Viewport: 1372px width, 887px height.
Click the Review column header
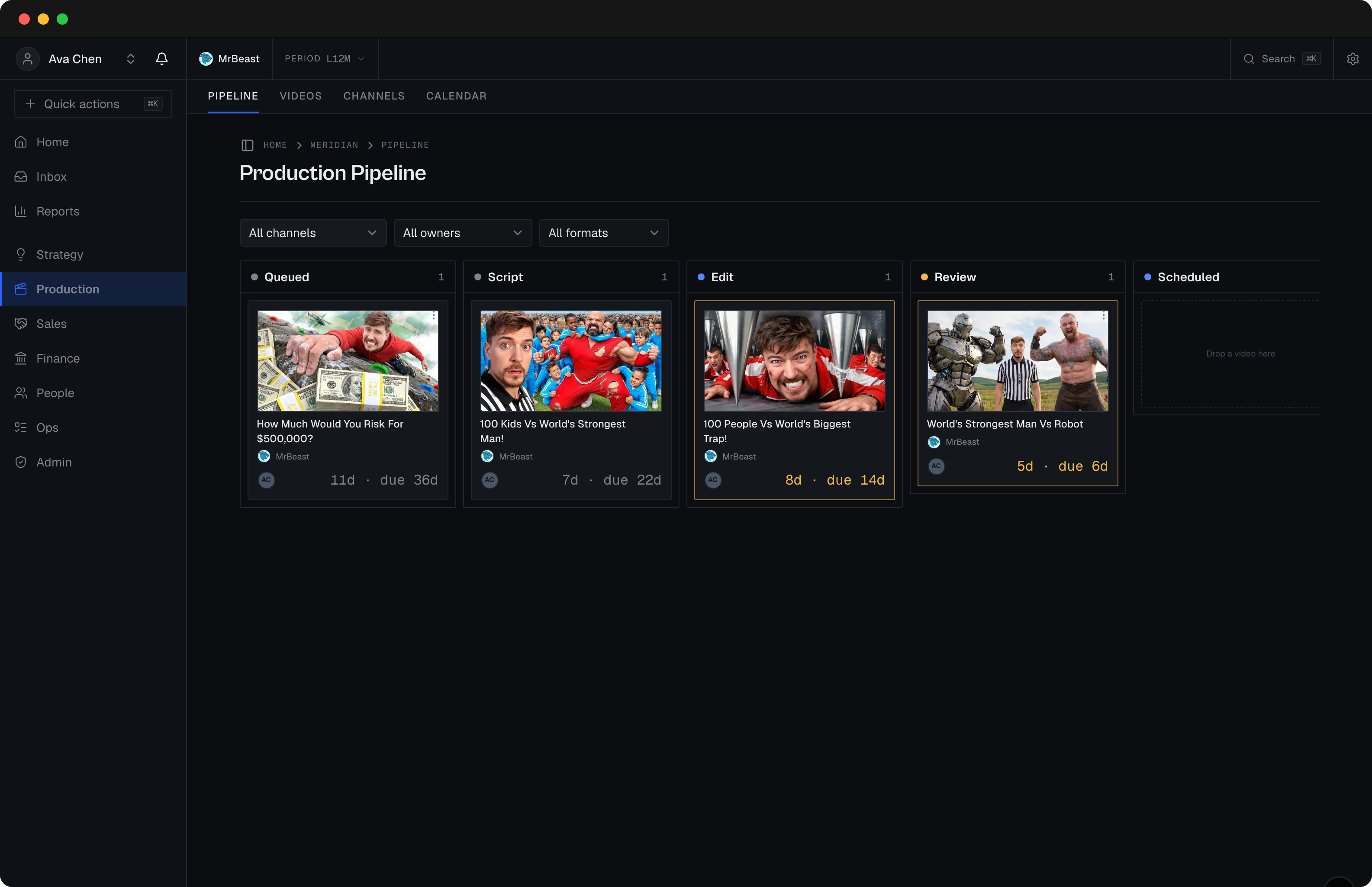pos(1017,277)
